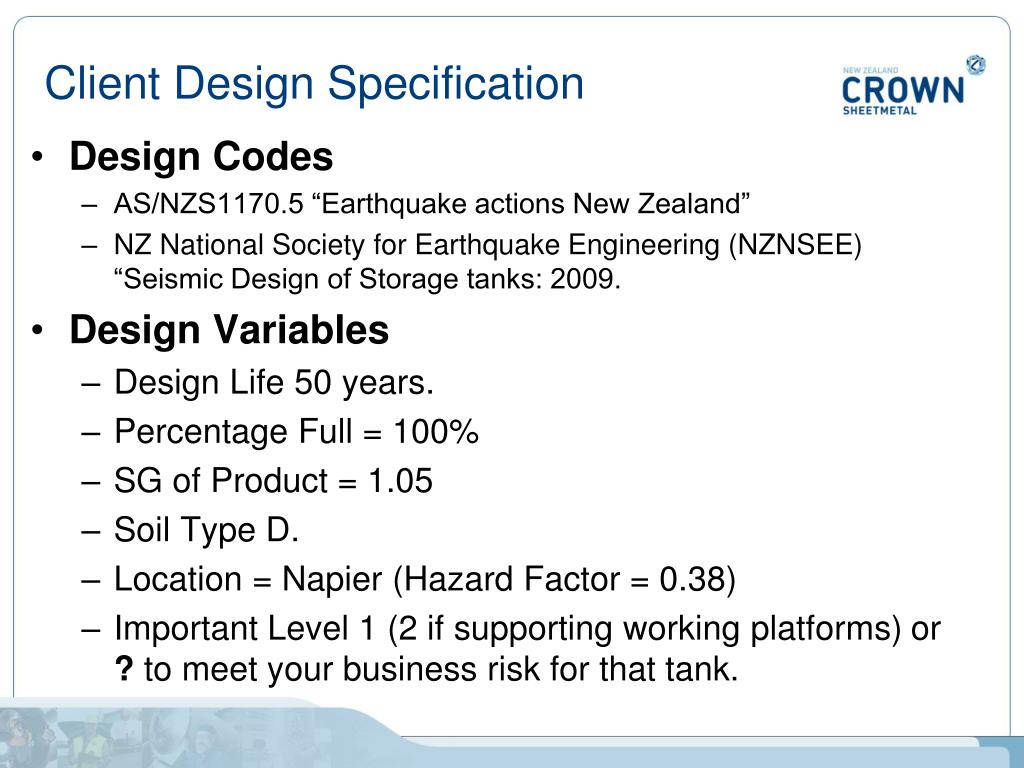Click the Important Level 1 line

point(527,628)
